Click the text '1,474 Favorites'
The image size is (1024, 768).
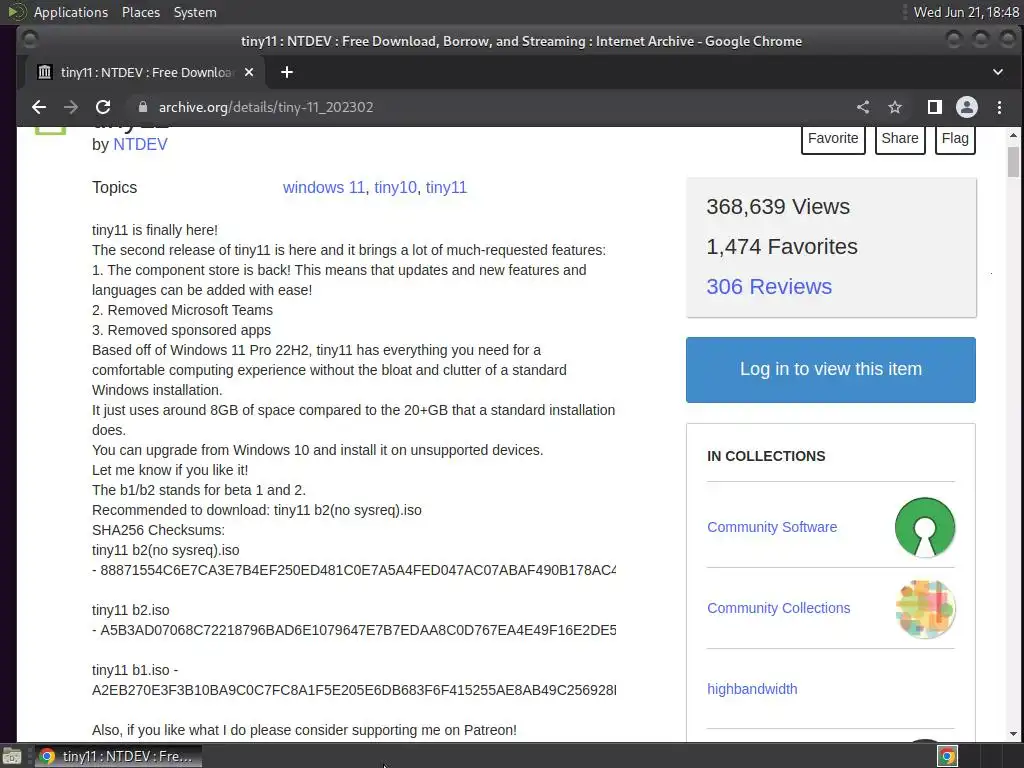(x=782, y=247)
